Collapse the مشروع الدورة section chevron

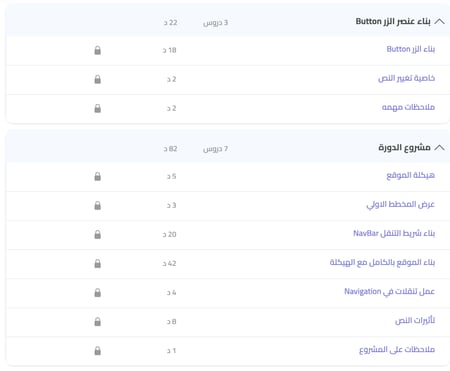click(x=440, y=148)
